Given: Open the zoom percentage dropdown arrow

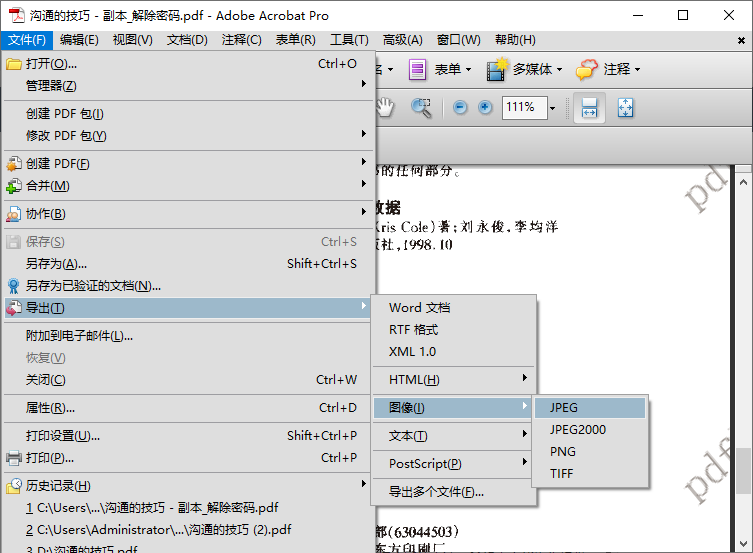Looking at the screenshot, I should (552, 108).
